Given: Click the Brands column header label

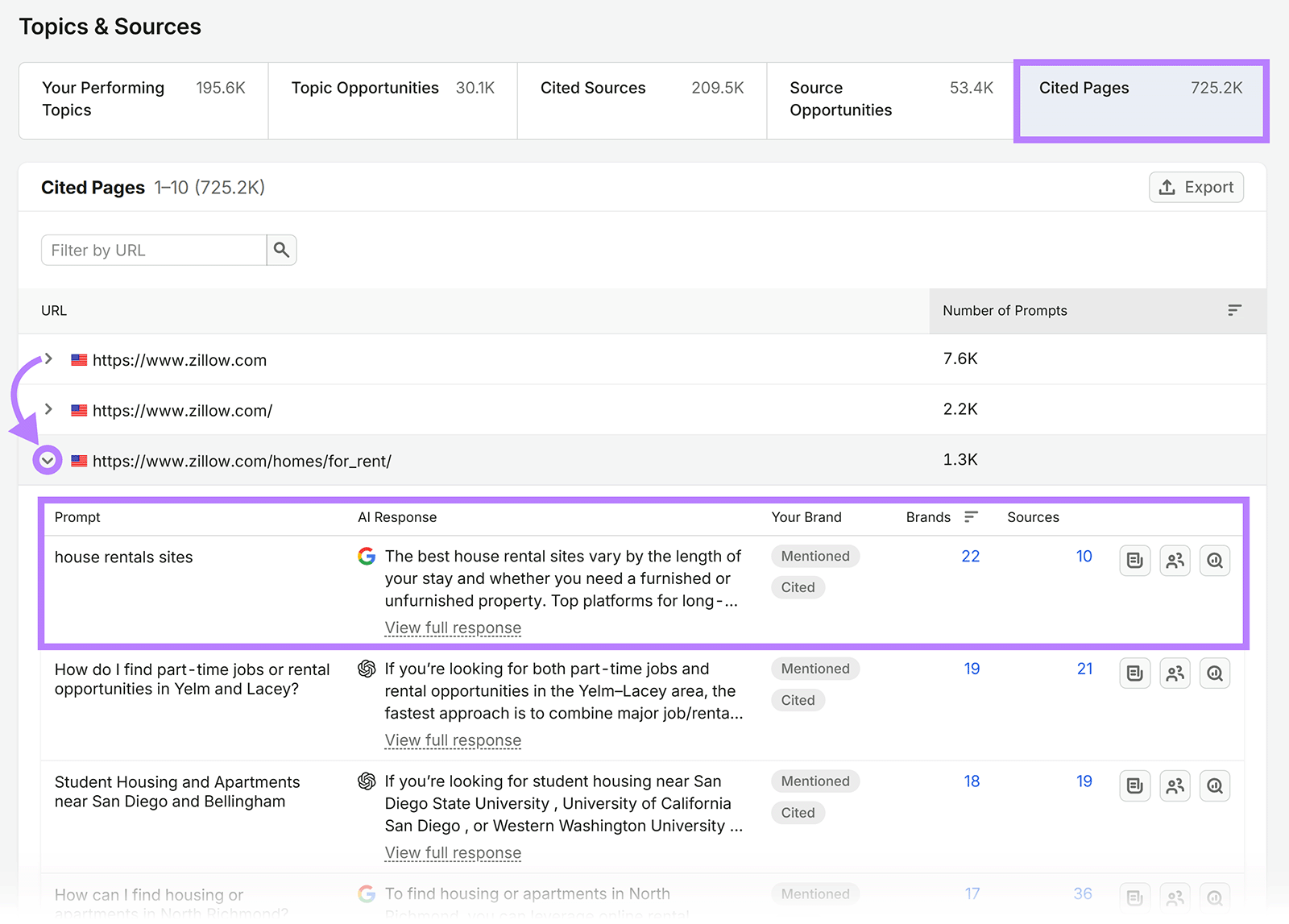Looking at the screenshot, I should (928, 516).
